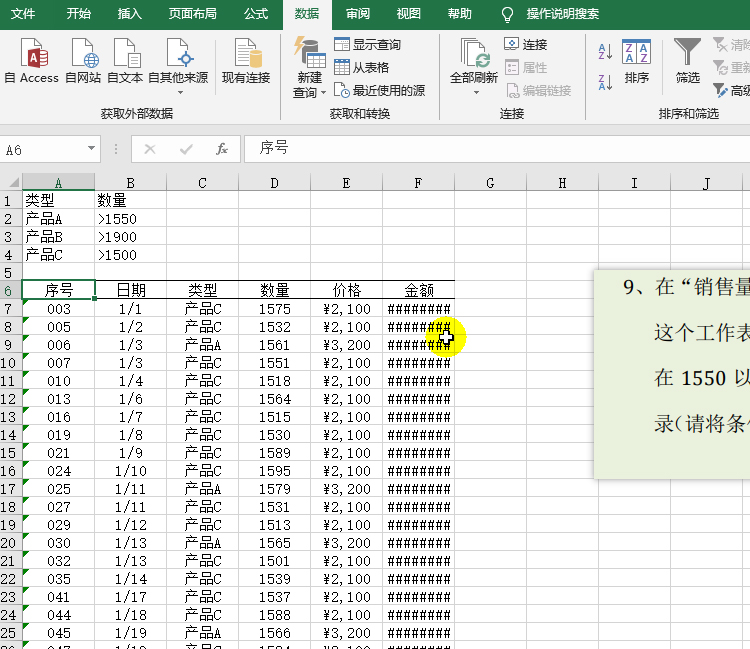Click the insert function fx button
The height and width of the screenshot is (649, 750).
click(x=221, y=149)
